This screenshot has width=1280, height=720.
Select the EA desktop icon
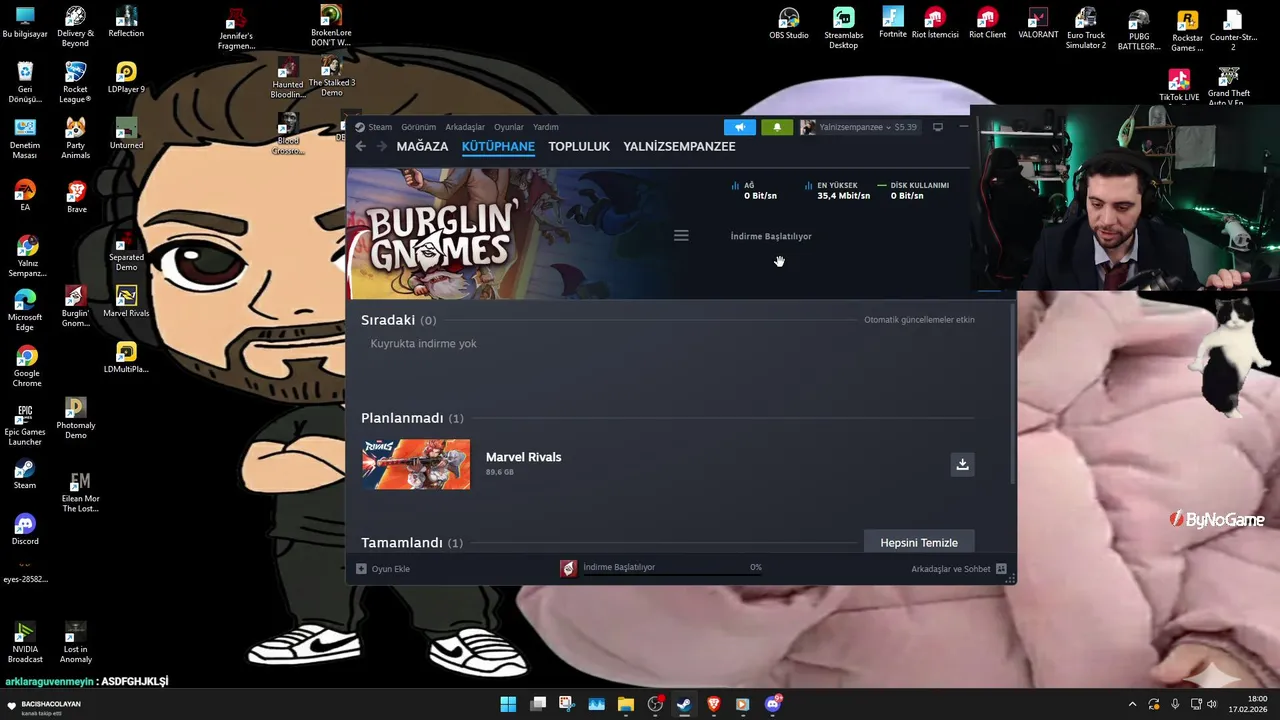pyautogui.click(x=25, y=195)
